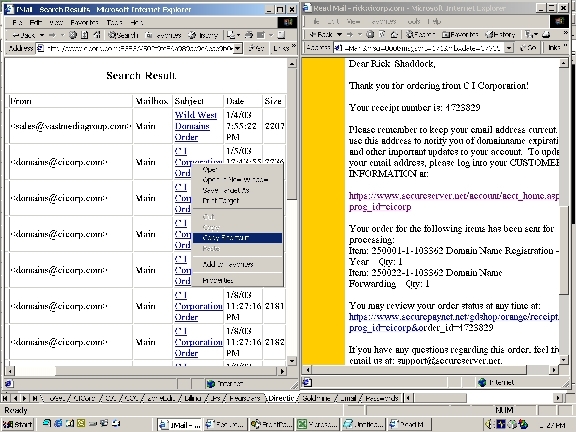576x432 pixels.
Task: Expand address dropdown in IMail search window
Action: (238, 48)
